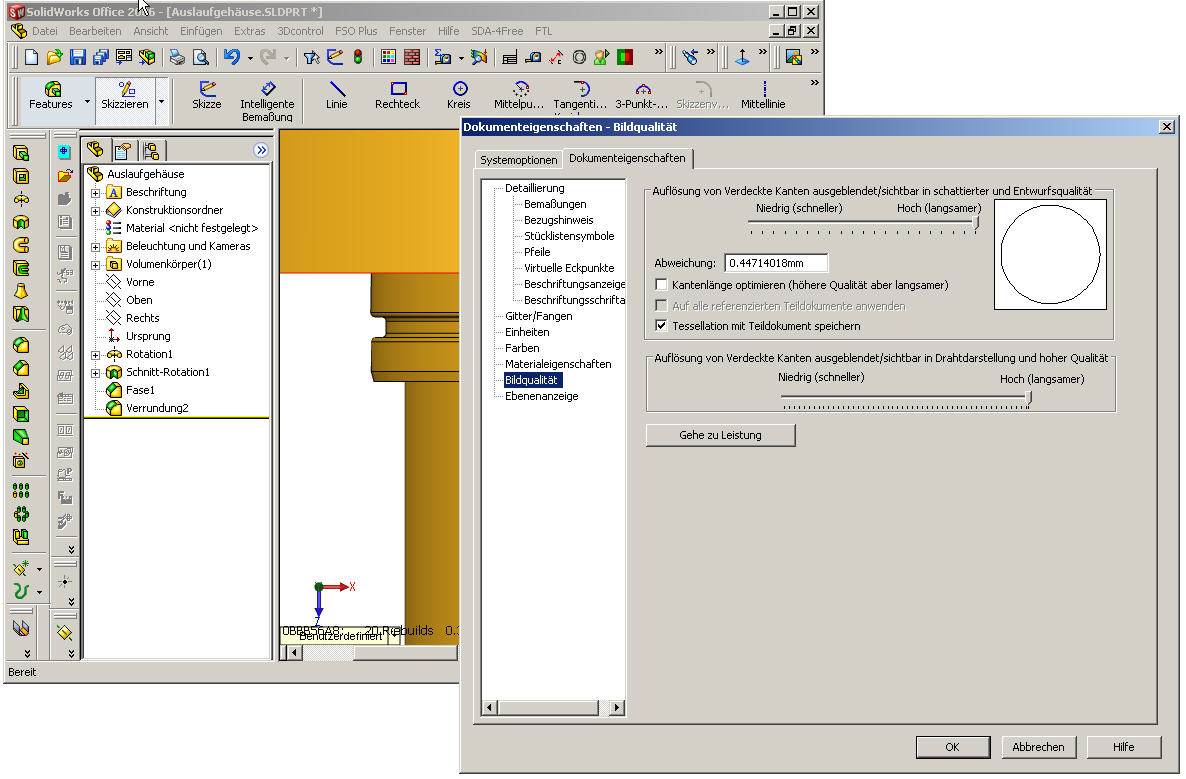The image size is (1186, 779).
Task: Click the brick wall texture icon
Action: tap(411, 57)
